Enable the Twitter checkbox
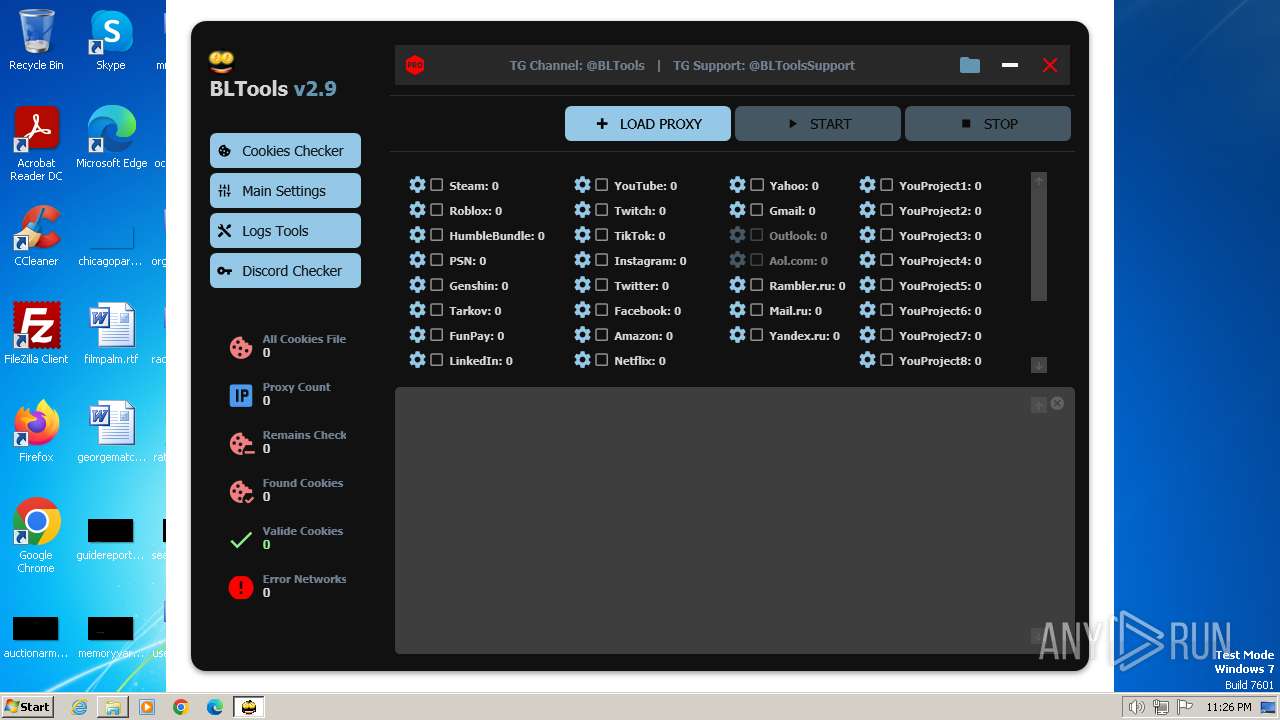Image resolution: width=1280 pixels, height=720 pixels. tap(602, 285)
